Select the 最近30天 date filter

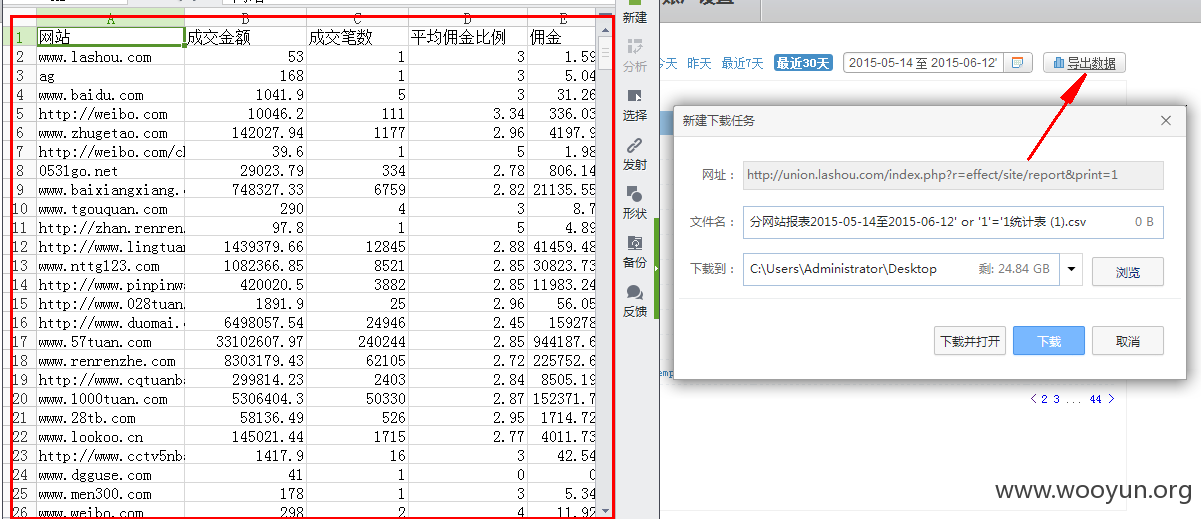pos(803,63)
